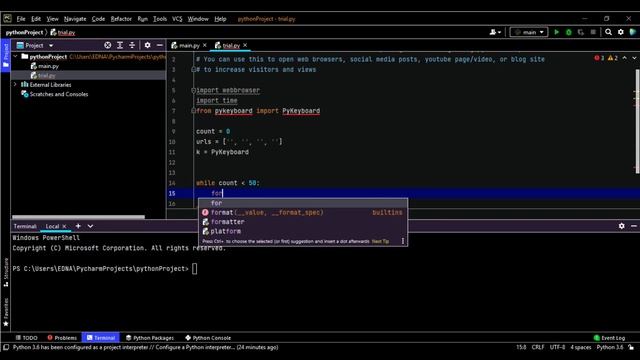Viewport: 640px width, 360px height.
Task: Select trial.py in project tree
Action: pos(43,75)
